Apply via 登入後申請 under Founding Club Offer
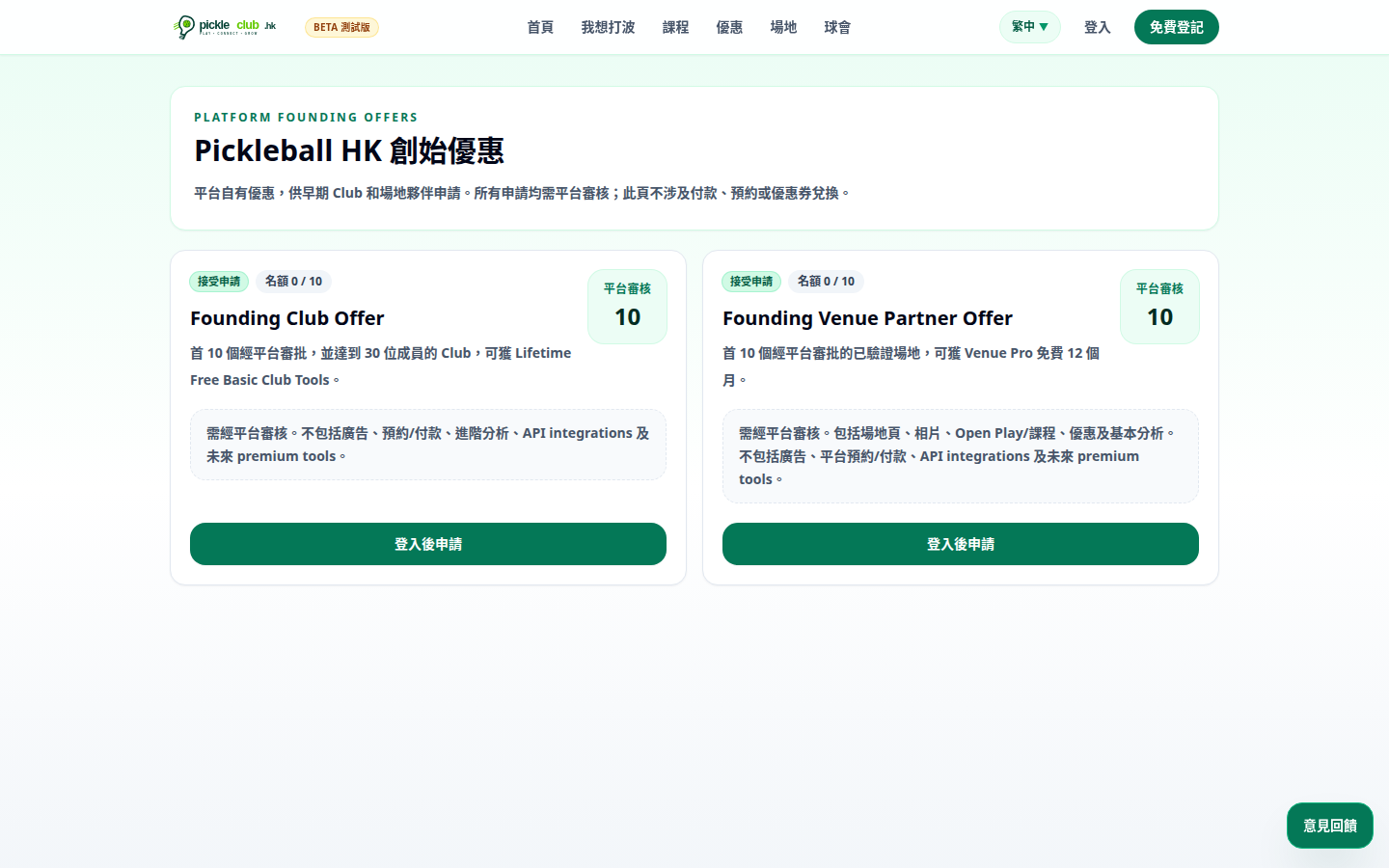This screenshot has height=868, width=1389. 428,544
